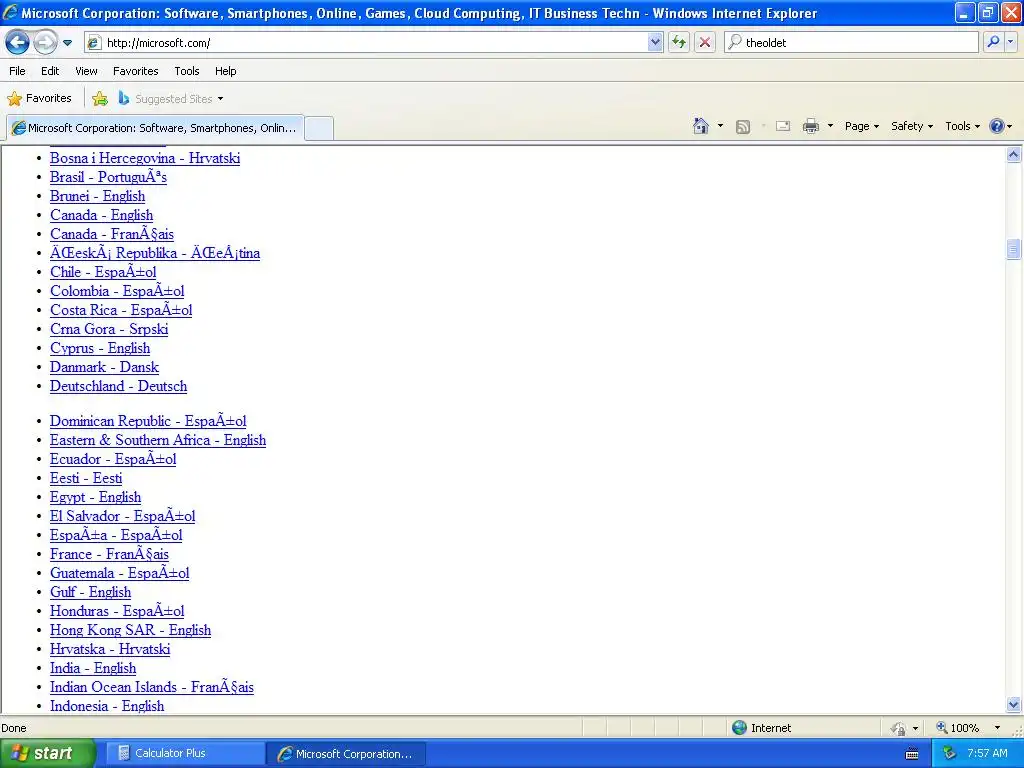Viewport: 1024px width, 768px height.
Task: Click the Forward navigation button
Action: (45, 43)
